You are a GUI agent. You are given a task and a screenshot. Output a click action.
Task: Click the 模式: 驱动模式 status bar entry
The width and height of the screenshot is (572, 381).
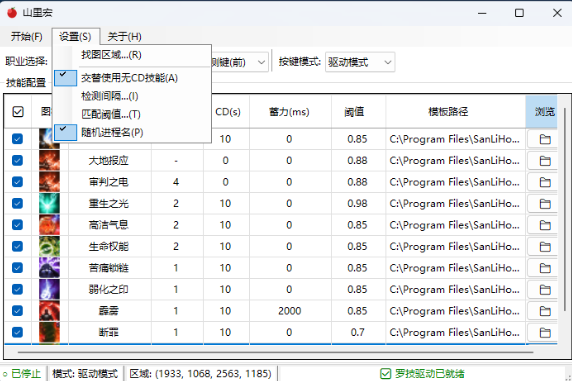(x=85, y=374)
